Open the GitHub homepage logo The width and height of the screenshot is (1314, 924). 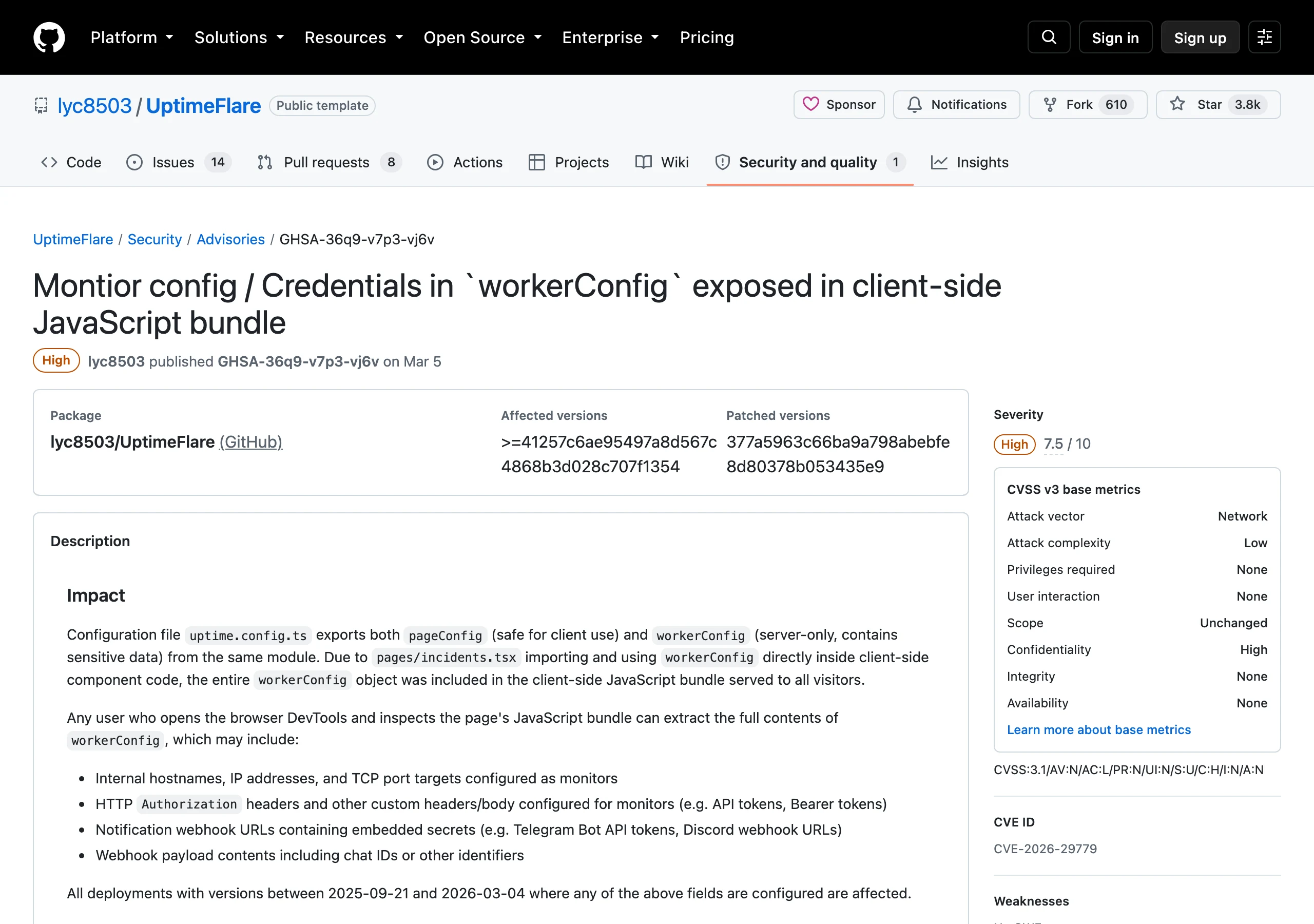tap(49, 37)
